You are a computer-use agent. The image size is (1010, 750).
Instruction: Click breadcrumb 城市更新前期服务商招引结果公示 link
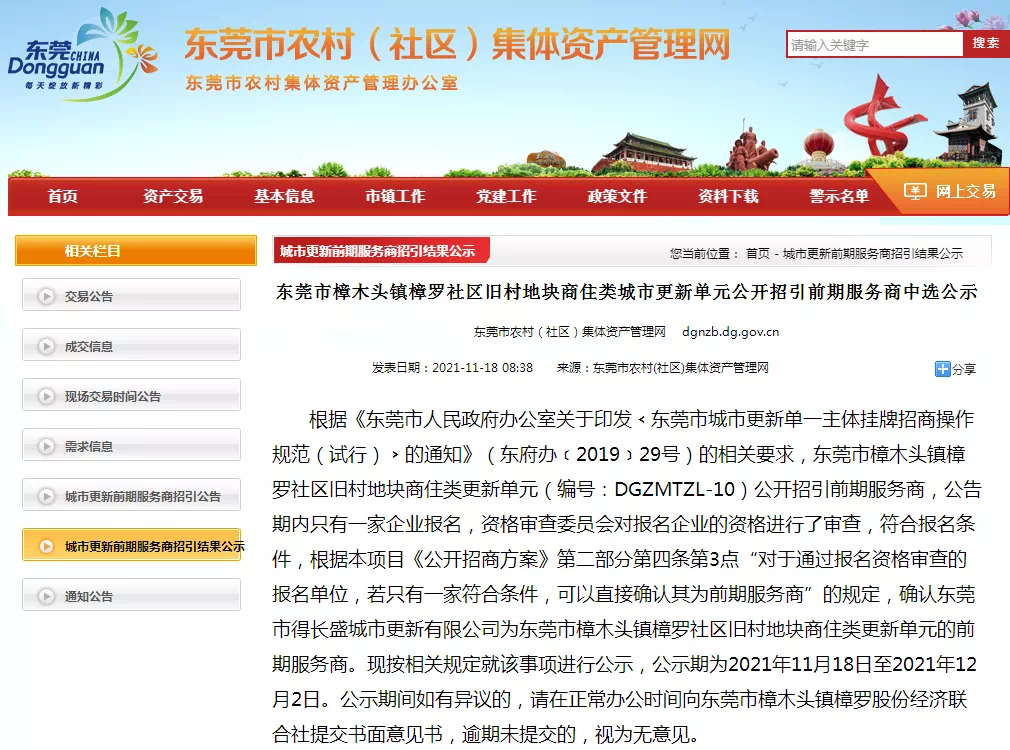(x=873, y=254)
